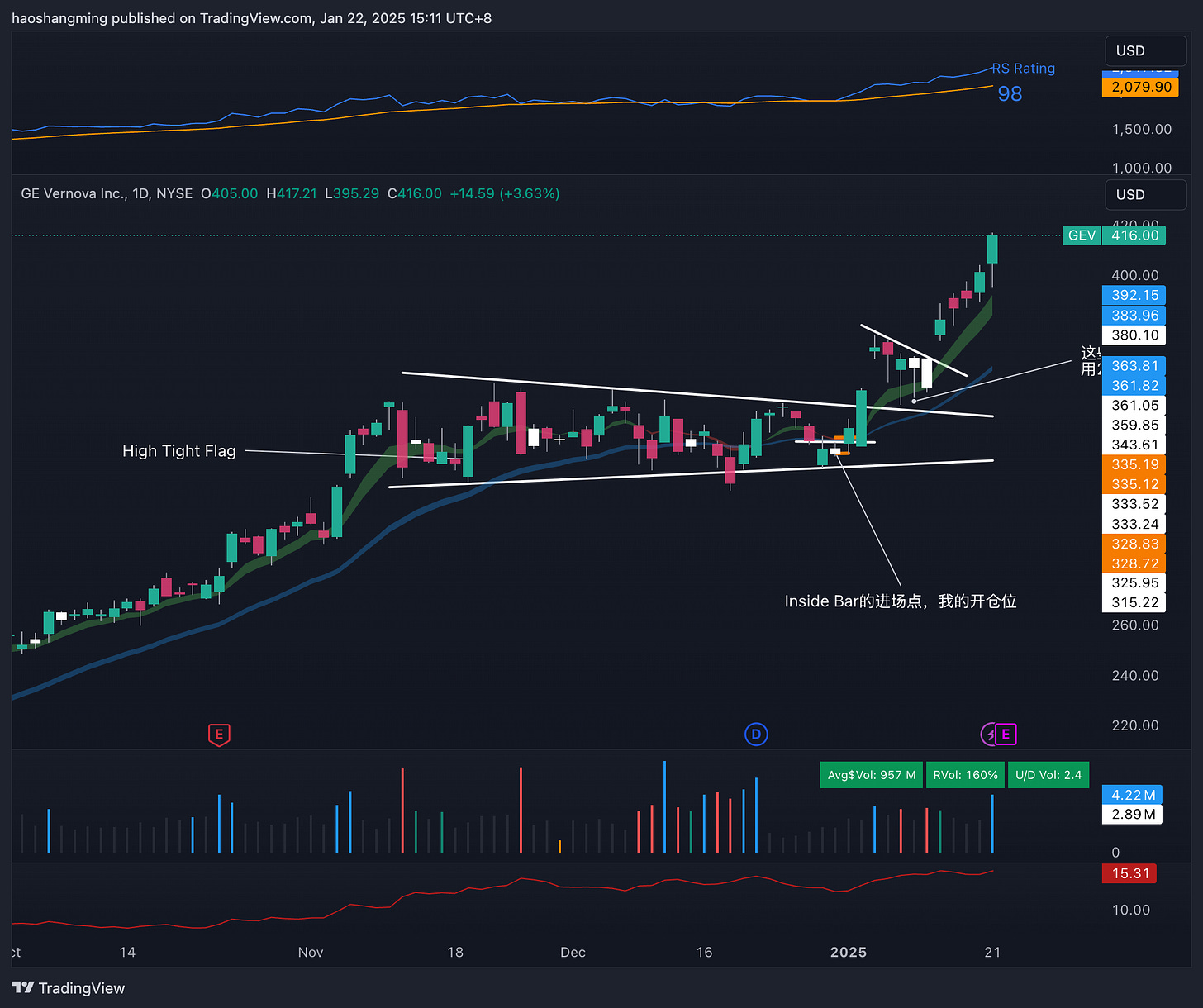Select the Inside Bar entry point annotation text
This screenshot has width=1203, height=1008.
click(x=901, y=601)
